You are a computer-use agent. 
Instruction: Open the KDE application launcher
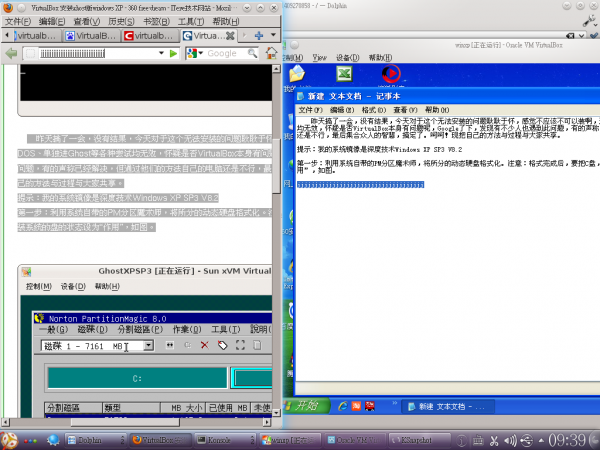(x=9, y=440)
